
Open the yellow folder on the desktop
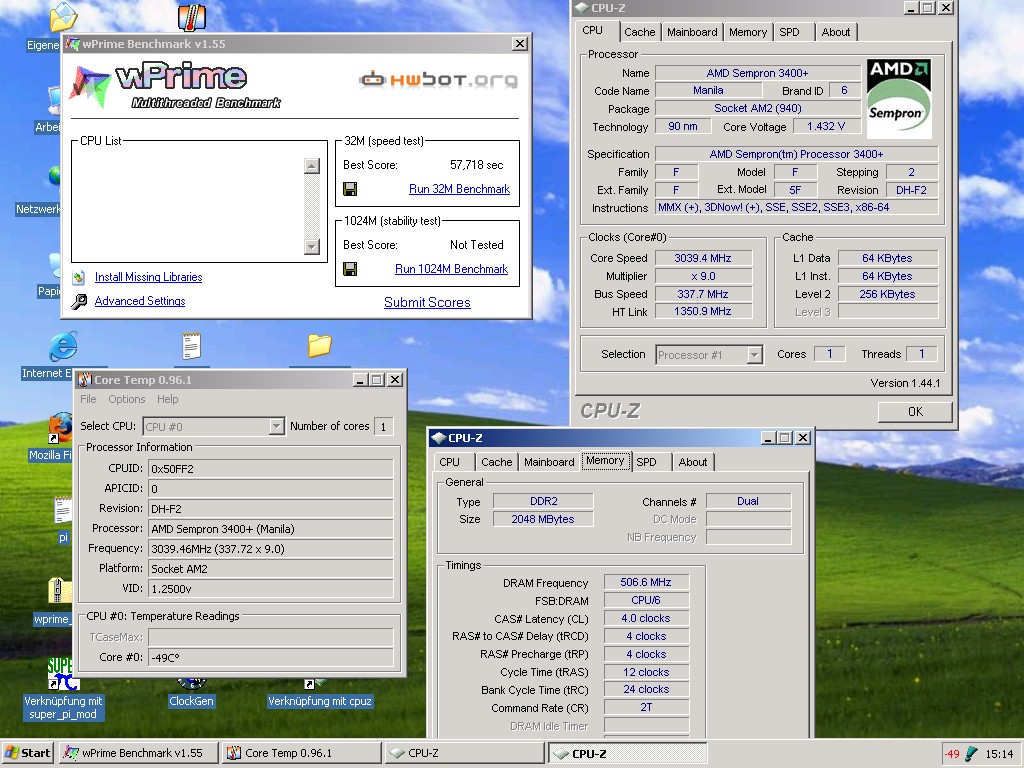click(x=319, y=345)
